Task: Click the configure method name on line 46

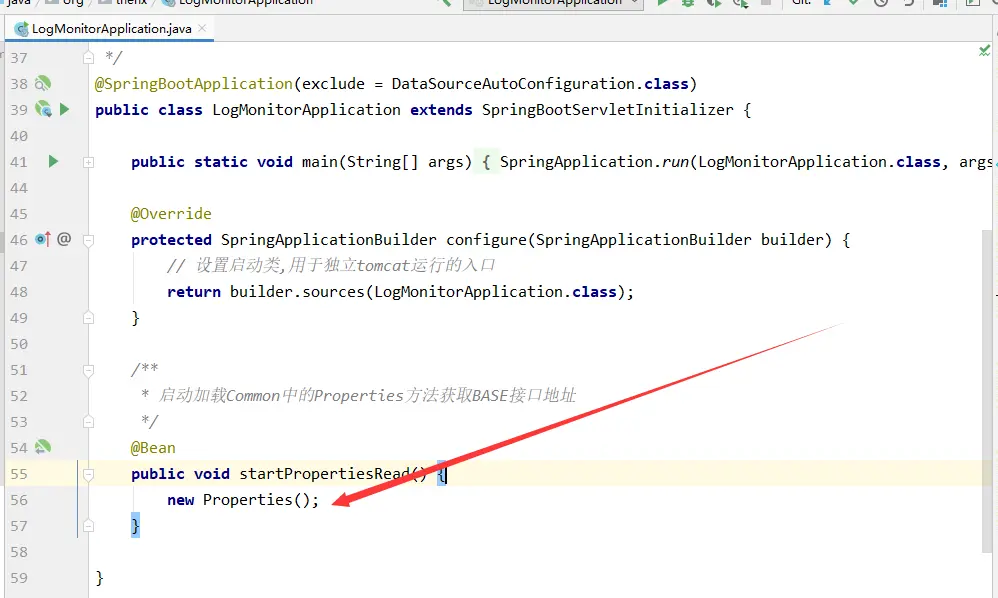Action: click(x=486, y=240)
